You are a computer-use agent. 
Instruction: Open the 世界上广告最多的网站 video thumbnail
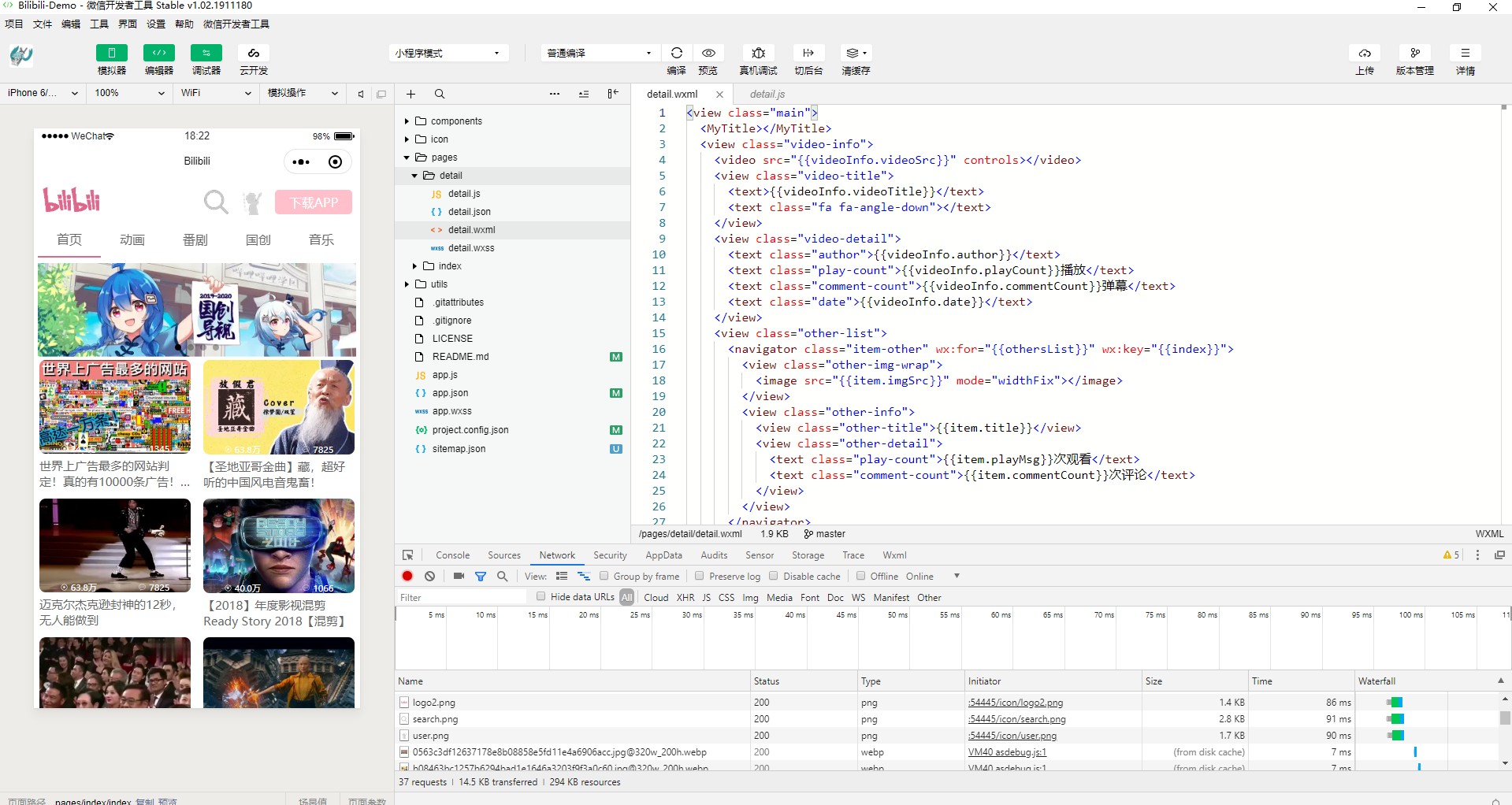pyautogui.click(x=115, y=406)
